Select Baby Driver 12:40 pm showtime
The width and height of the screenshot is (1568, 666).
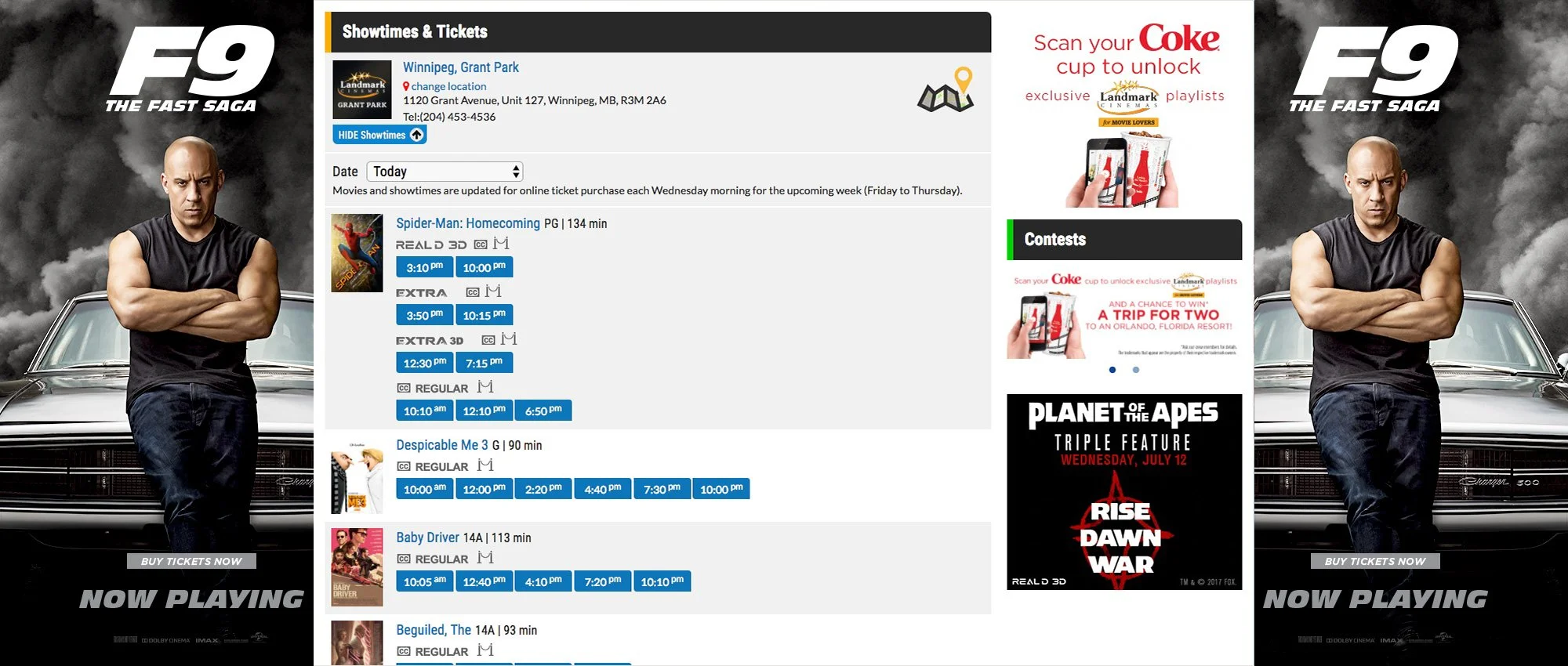[484, 581]
